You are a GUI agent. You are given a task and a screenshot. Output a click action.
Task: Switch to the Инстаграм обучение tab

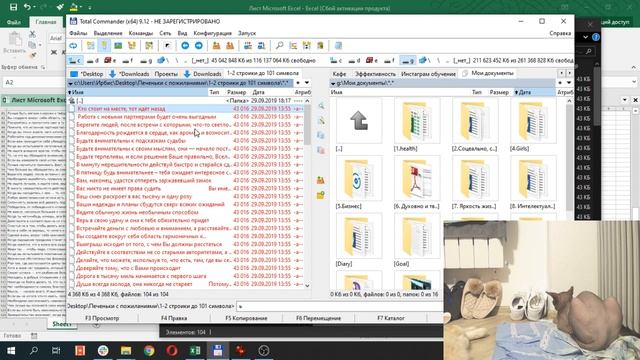(x=428, y=74)
